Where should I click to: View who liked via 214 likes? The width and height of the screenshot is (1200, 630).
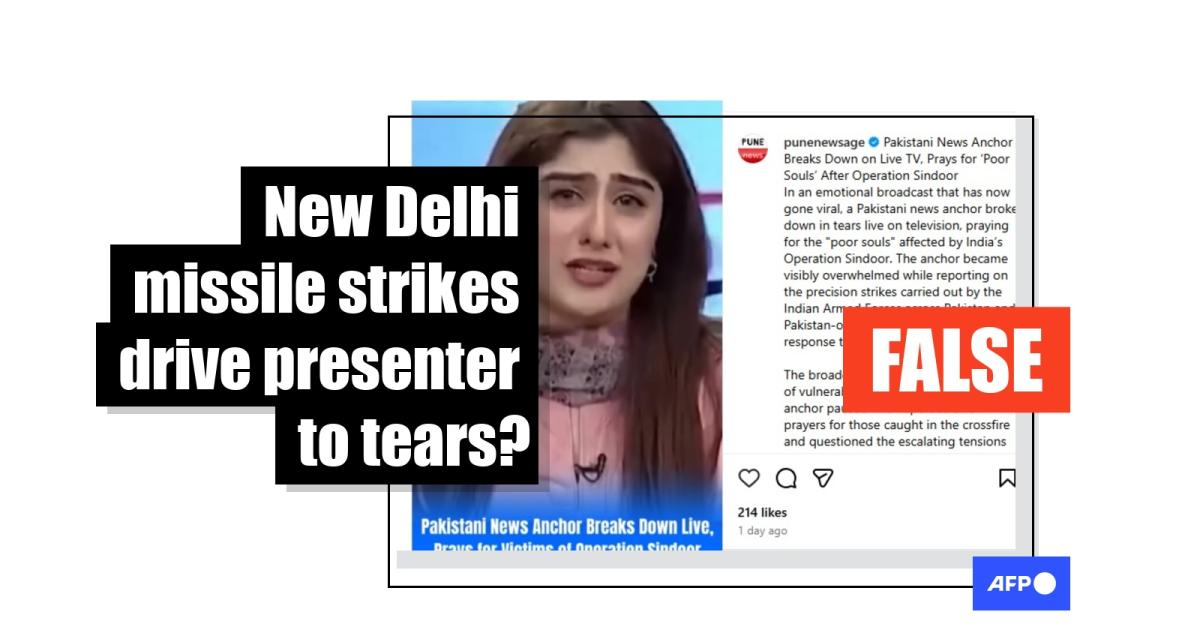pos(762,512)
